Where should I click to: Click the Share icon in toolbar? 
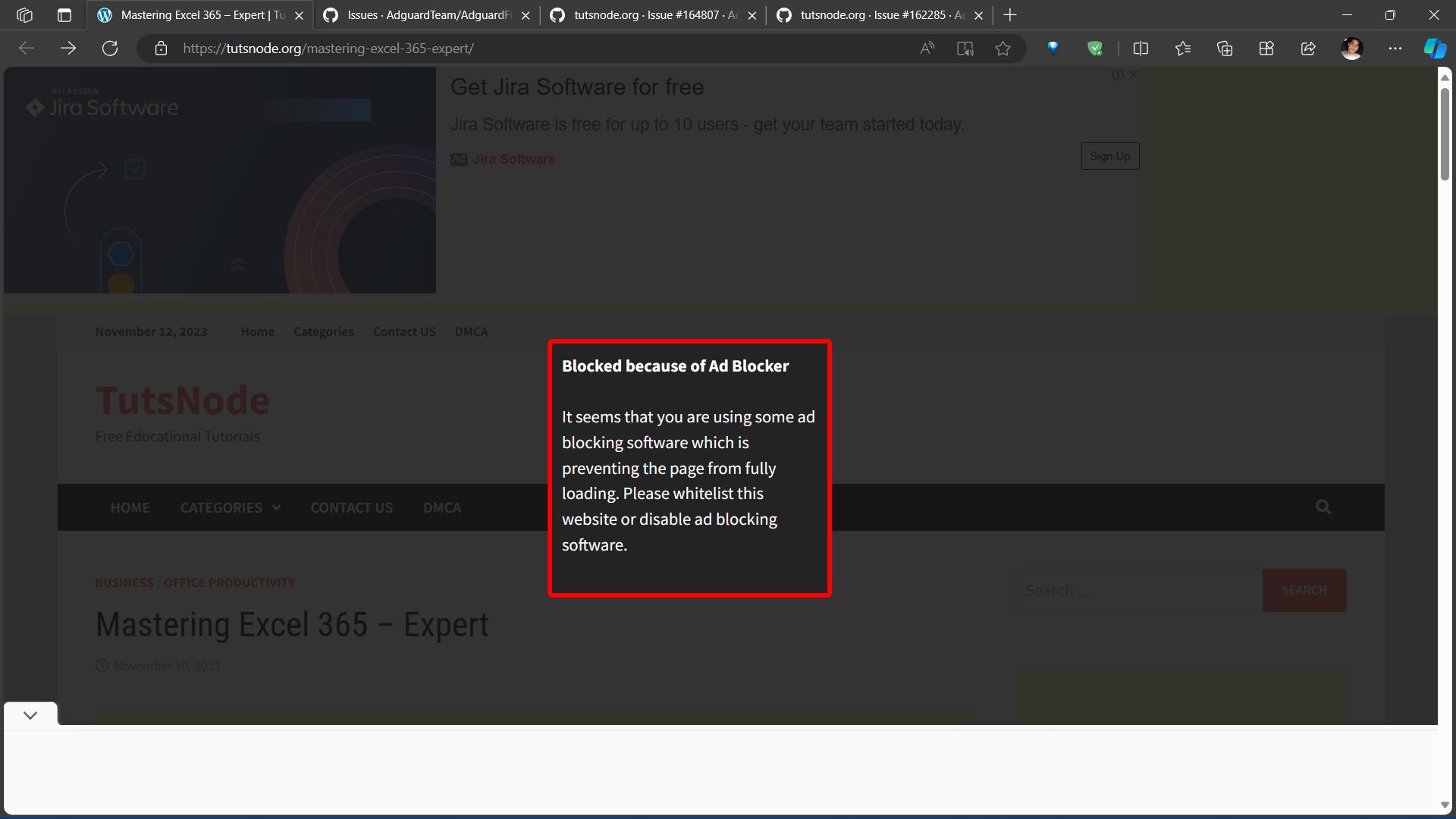(1308, 49)
